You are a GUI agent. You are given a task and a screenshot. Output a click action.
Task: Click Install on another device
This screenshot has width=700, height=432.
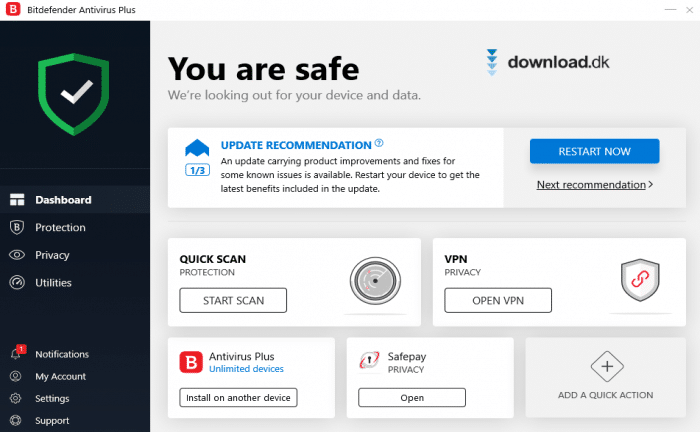pos(238,398)
